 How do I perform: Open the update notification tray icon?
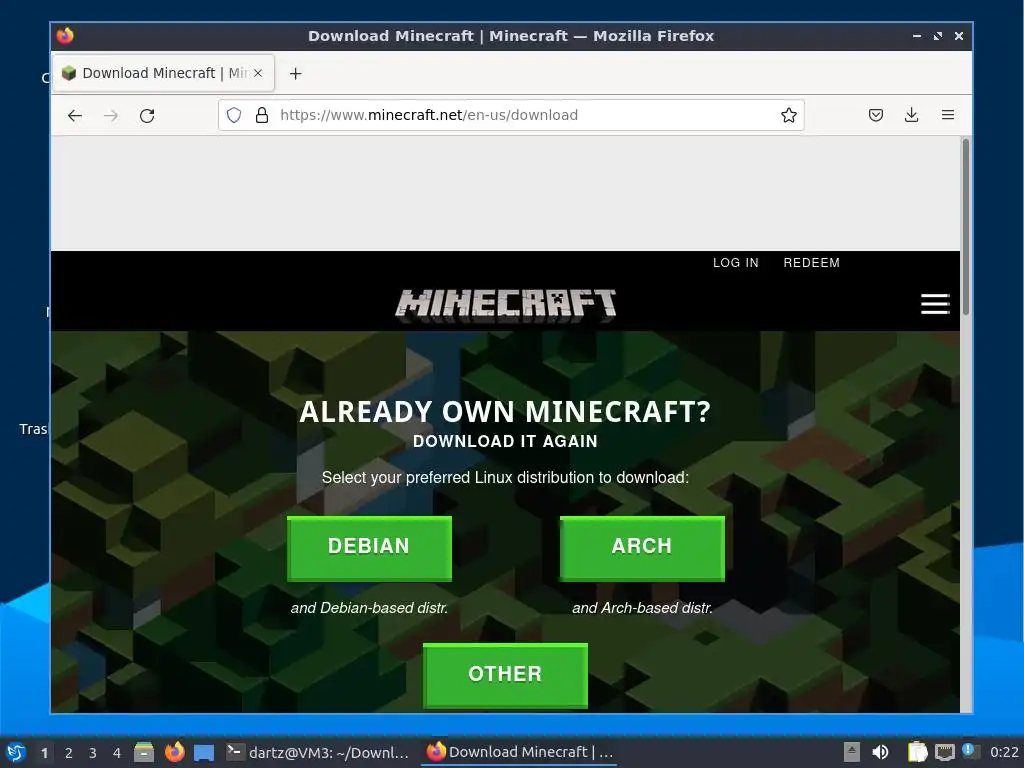point(969,751)
